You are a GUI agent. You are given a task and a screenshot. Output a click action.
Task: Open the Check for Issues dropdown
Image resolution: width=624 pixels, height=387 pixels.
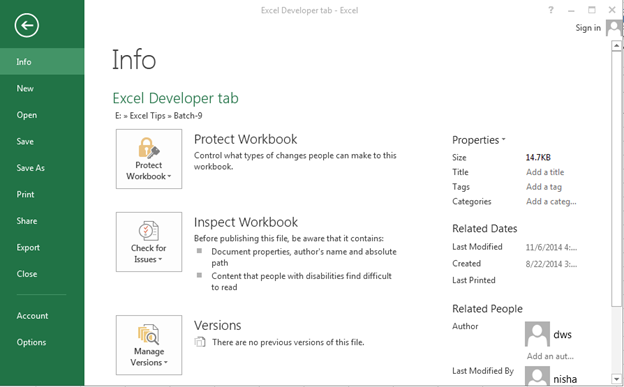[x=149, y=242]
